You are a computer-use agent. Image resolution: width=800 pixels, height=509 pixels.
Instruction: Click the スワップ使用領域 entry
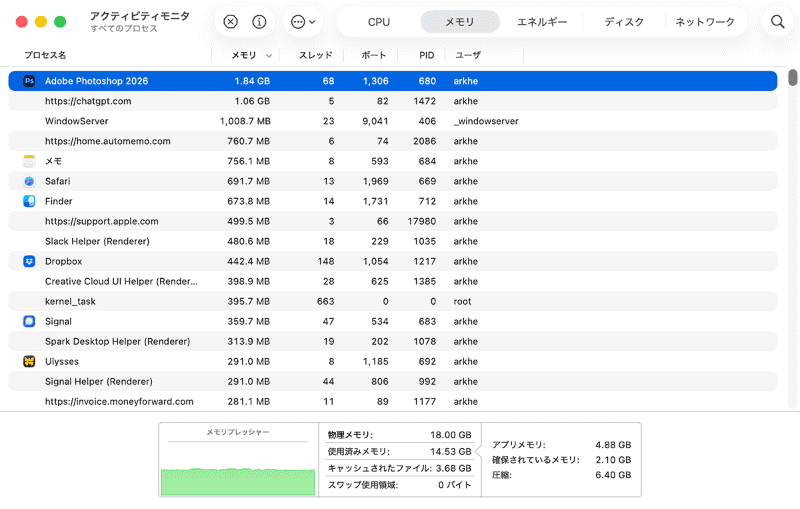click(399, 485)
